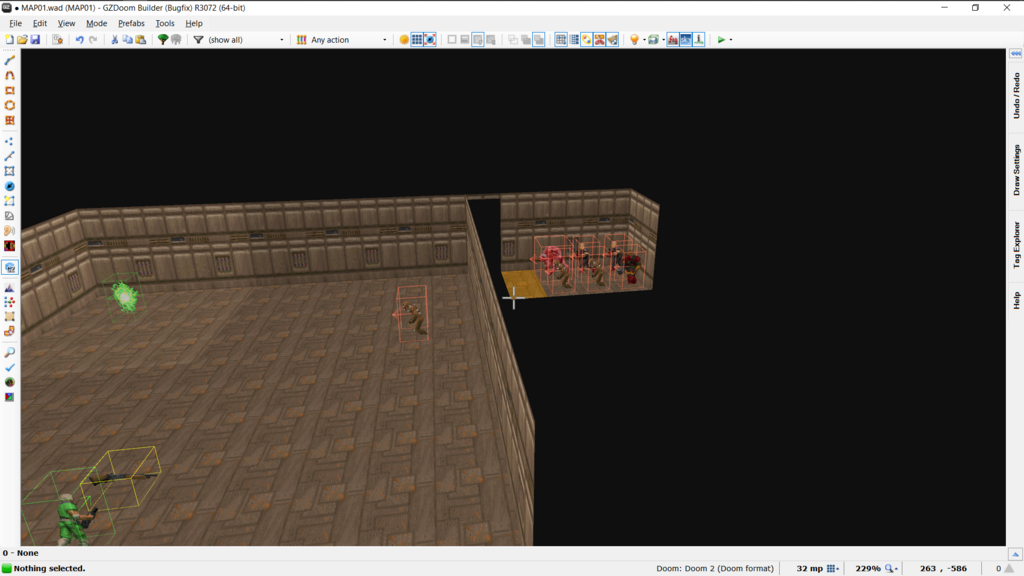
Task: Select Draw Rectangle mode in sidebar
Action: (9, 90)
